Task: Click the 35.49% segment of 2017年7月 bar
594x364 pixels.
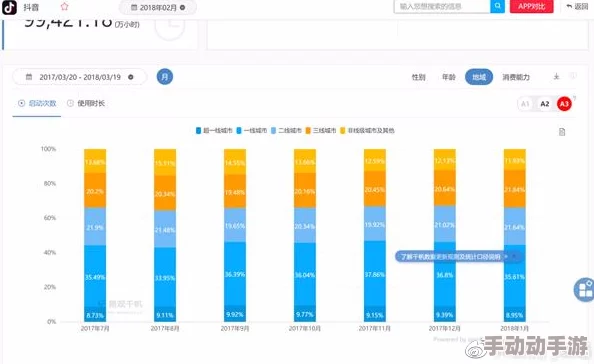Action: [x=95, y=276]
